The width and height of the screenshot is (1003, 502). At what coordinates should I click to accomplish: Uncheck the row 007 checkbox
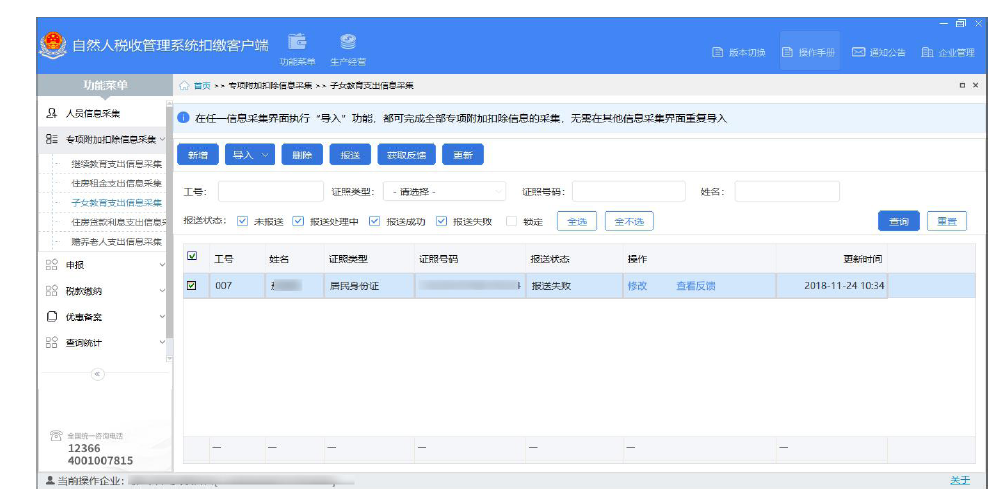coord(191,285)
